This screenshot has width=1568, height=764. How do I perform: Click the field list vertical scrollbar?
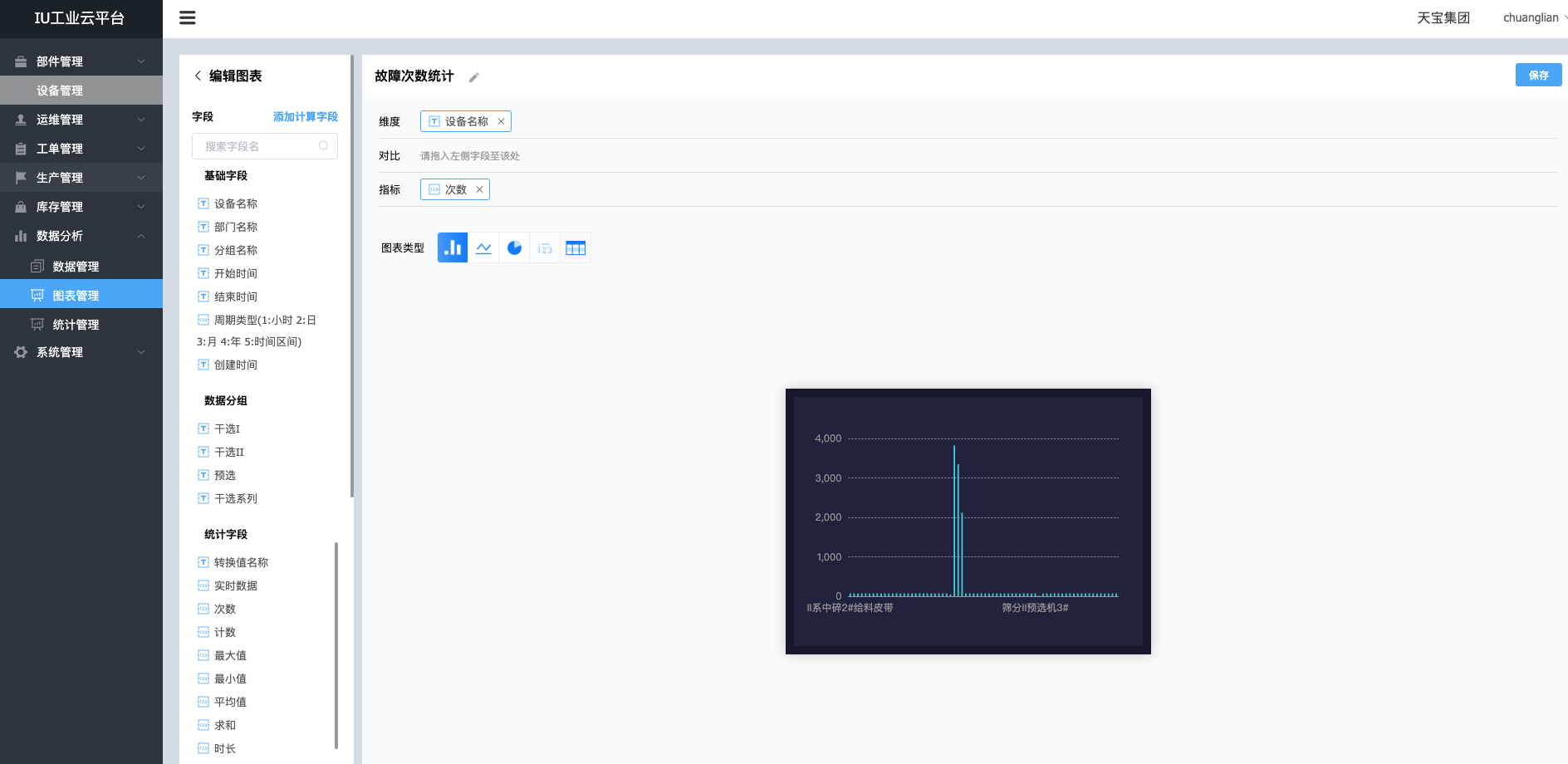pyautogui.click(x=352, y=277)
